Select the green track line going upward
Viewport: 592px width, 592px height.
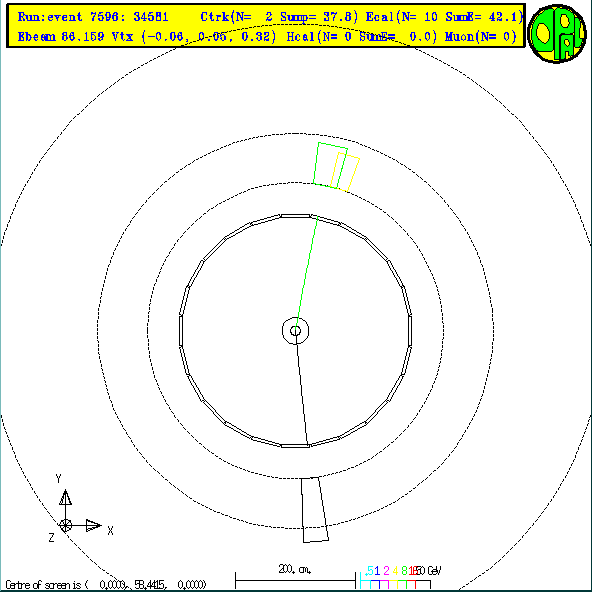[x=307, y=274]
